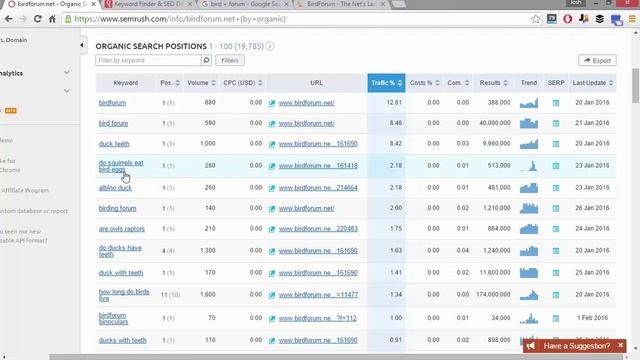Click in the Filter by keyword field
The width and height of the screenshot is (640, 360).
[148, 60]
